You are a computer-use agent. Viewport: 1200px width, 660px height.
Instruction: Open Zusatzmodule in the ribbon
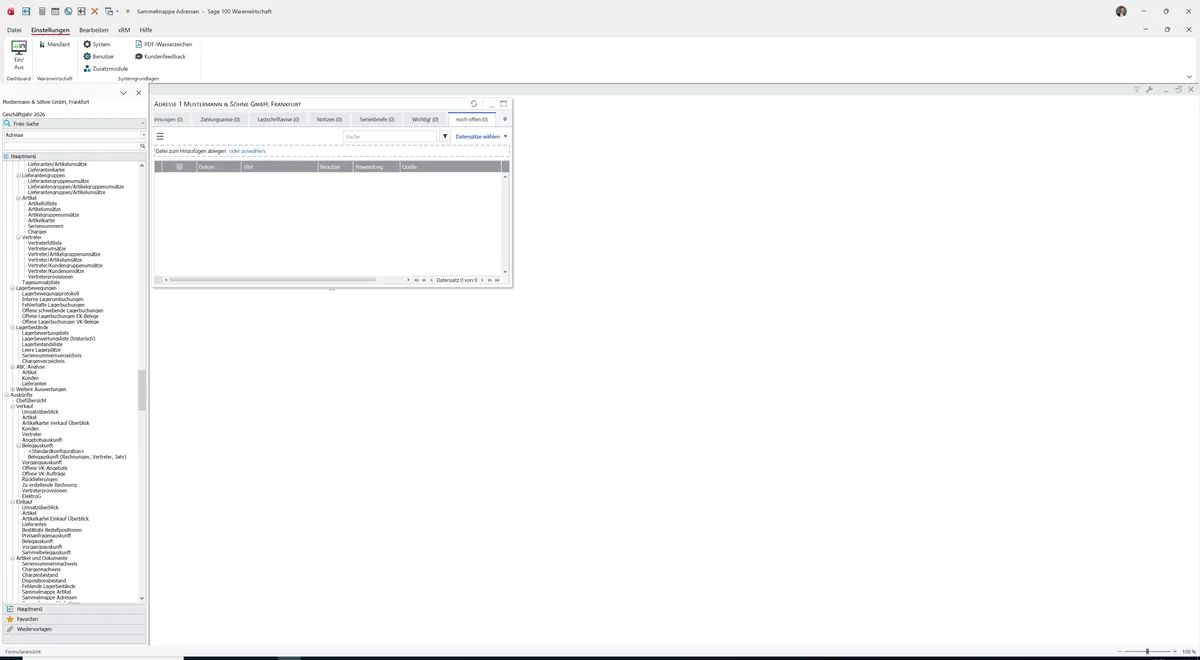click(x=106, y=69)
